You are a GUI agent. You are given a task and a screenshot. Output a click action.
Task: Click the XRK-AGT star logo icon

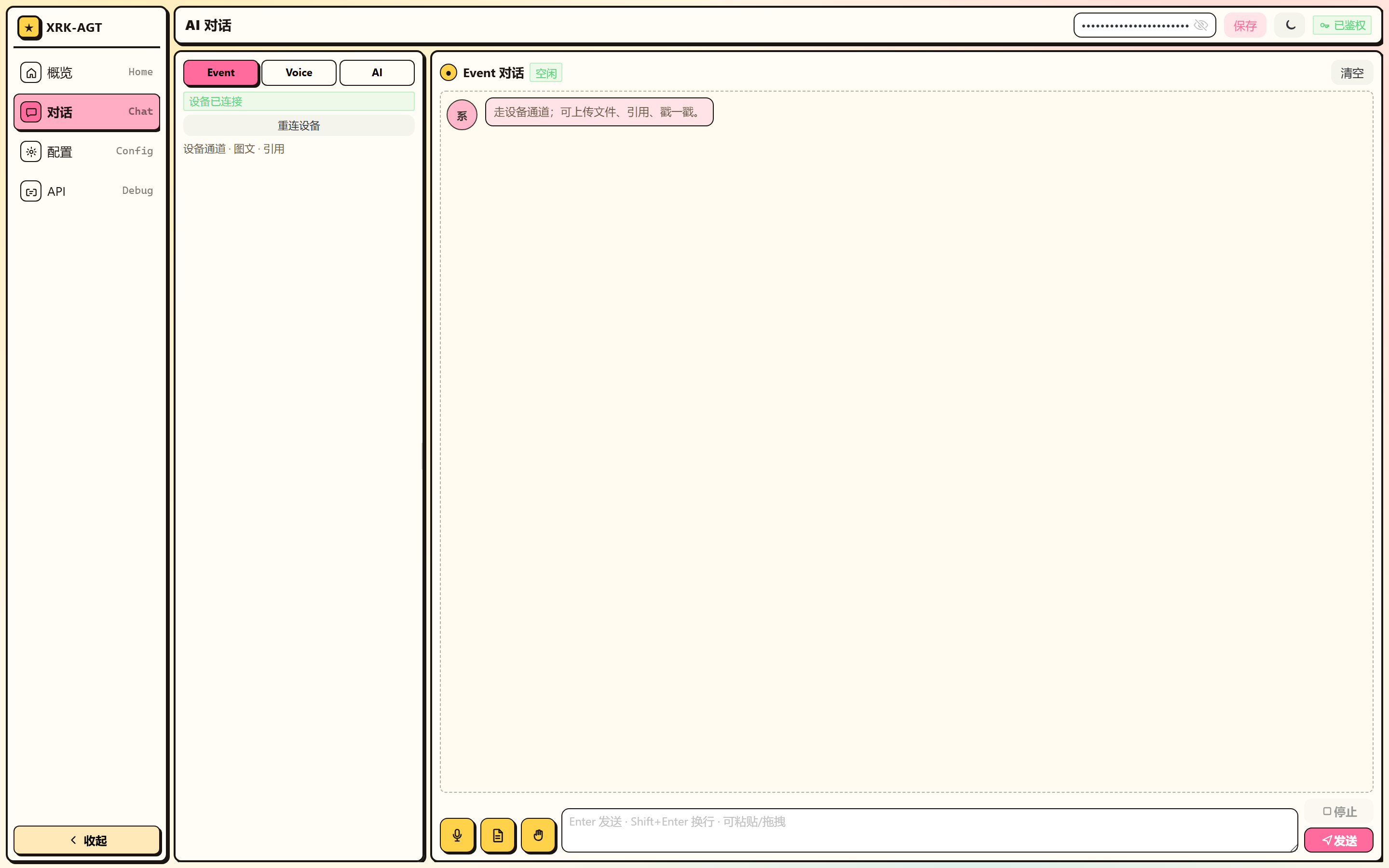click(x=29, y=27)
